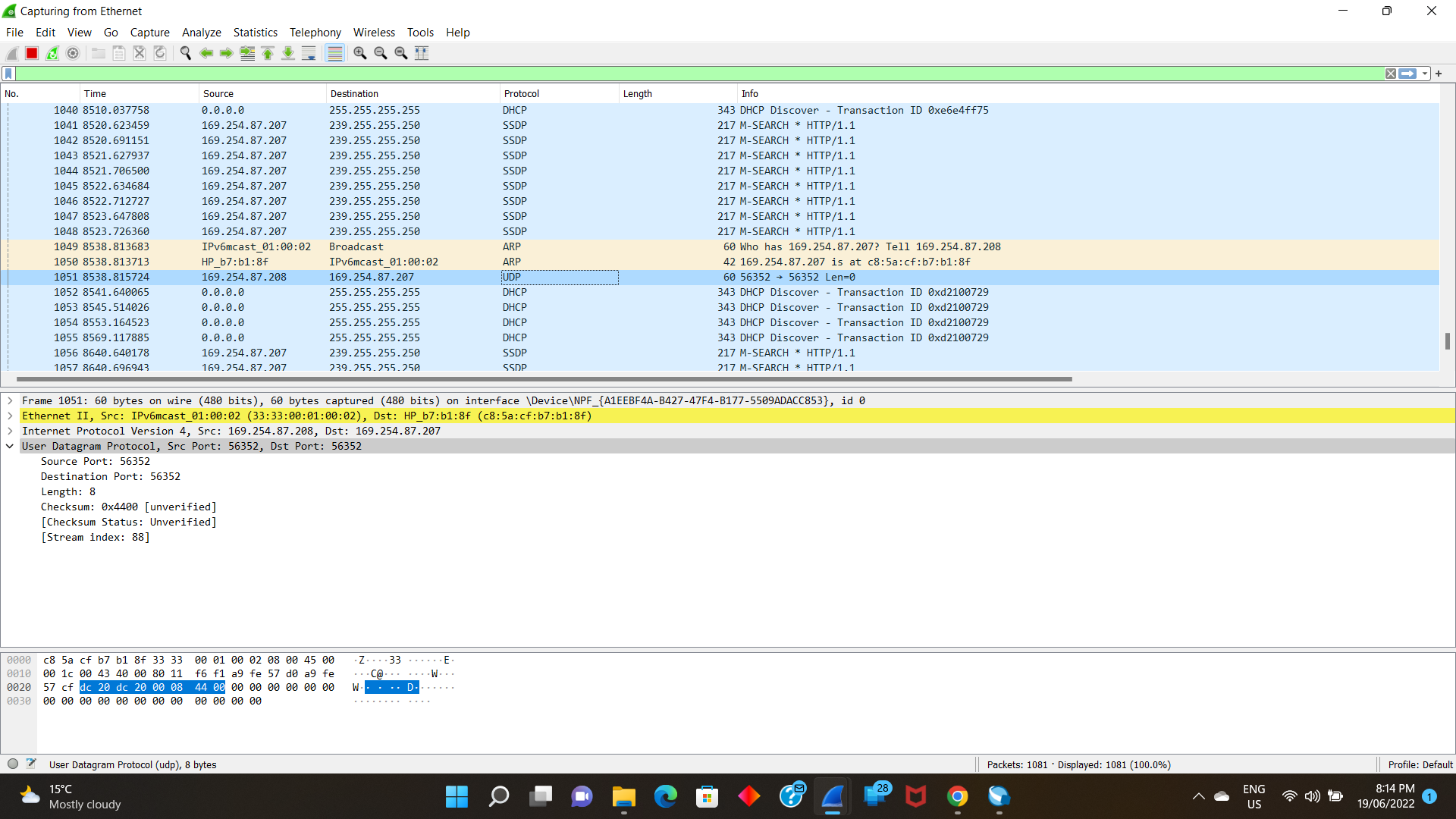Click the Destination column header
This screenshot has height=819, width=1456.
tap(413, 93)
